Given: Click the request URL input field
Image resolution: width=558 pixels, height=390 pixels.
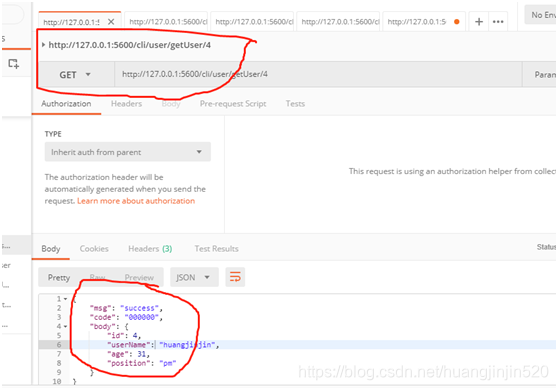Looking at the screenshot, I should coord(318,74).
